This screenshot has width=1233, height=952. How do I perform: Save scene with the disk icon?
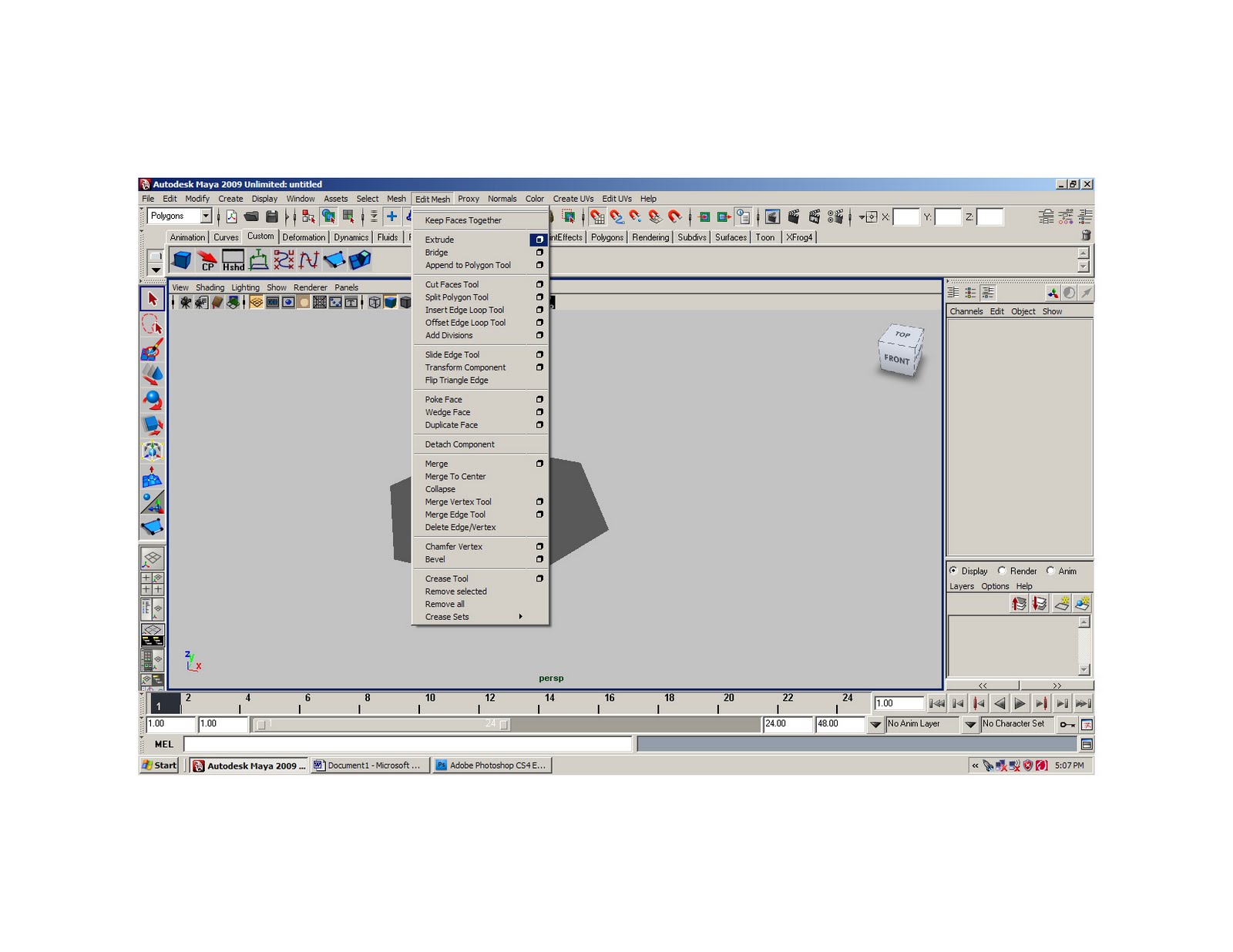tap(271, 217)
